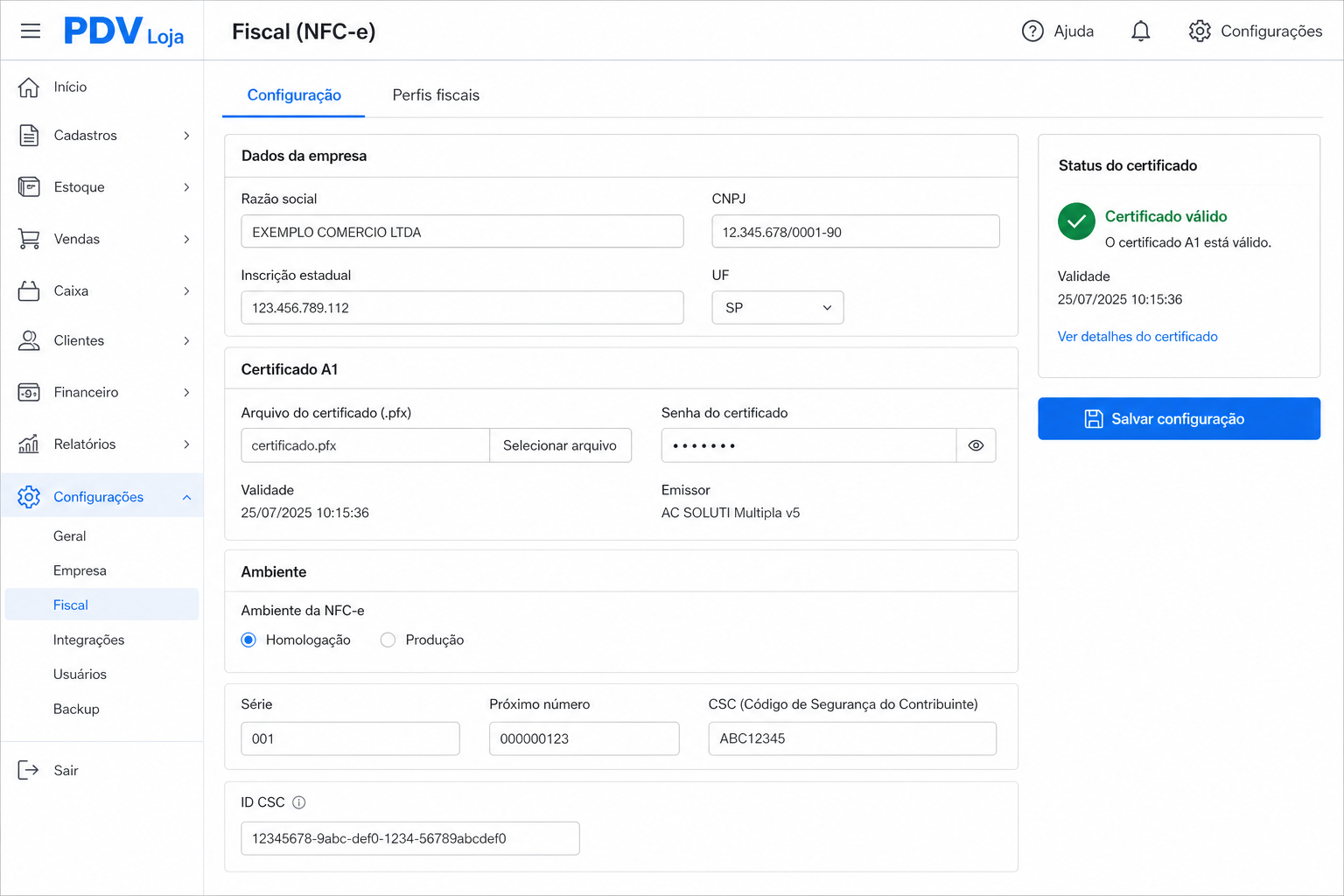Screen dimensions: 1344x896
Task: Open Fiscal settings item
Action: point(101,605)
